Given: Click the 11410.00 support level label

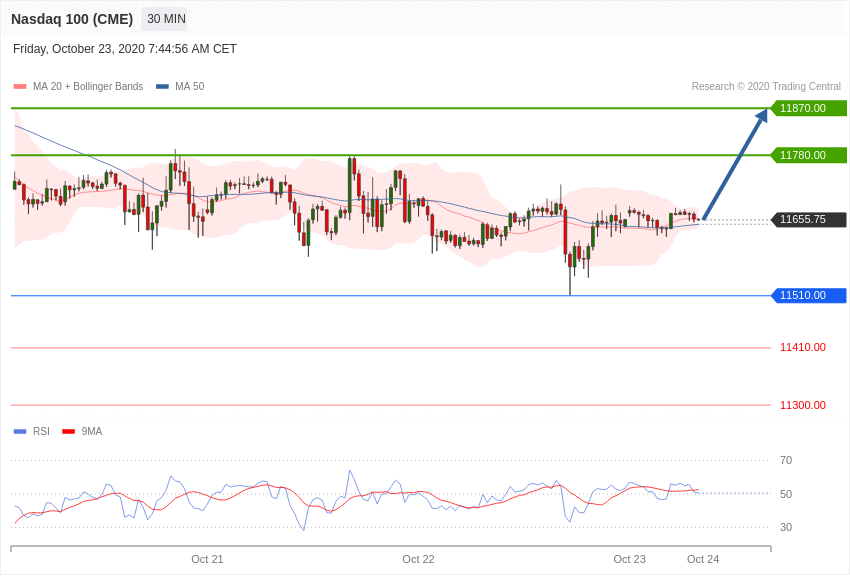Looking at the screenshot, I should pos(803,347).
